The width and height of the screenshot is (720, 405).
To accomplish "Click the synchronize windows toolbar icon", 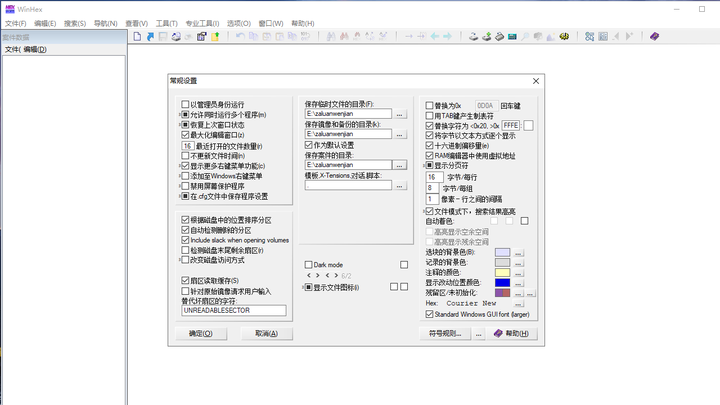I will coord(590,36).
